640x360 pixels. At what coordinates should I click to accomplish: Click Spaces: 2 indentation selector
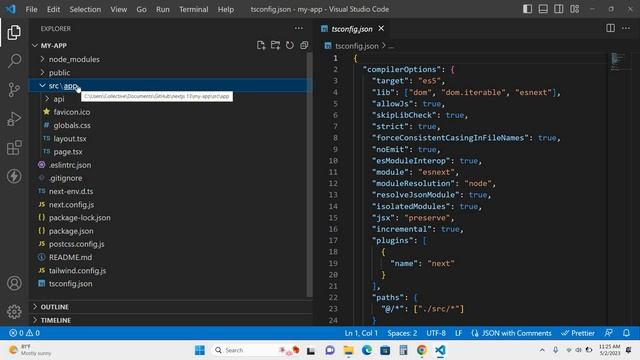click(x=402, y=333)
